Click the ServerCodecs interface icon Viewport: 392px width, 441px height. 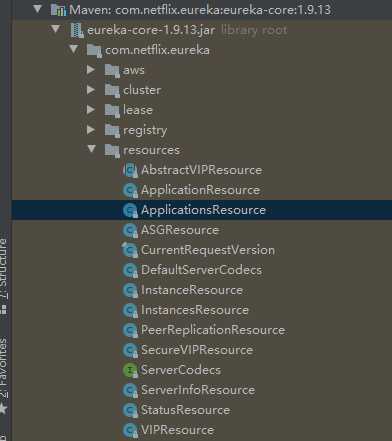pyautogui.click(x=130, y=371)
